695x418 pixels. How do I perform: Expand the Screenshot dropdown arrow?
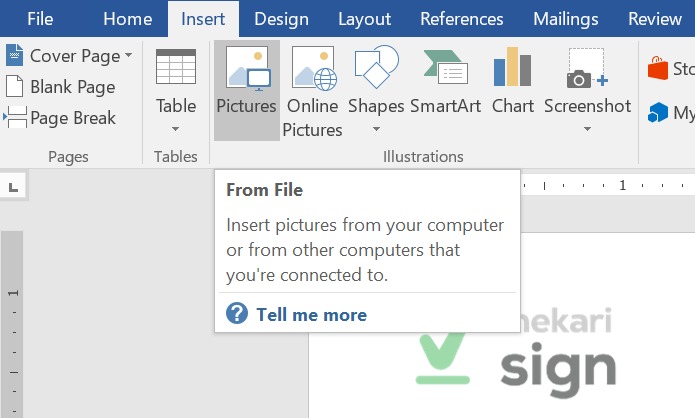(587, 129)
